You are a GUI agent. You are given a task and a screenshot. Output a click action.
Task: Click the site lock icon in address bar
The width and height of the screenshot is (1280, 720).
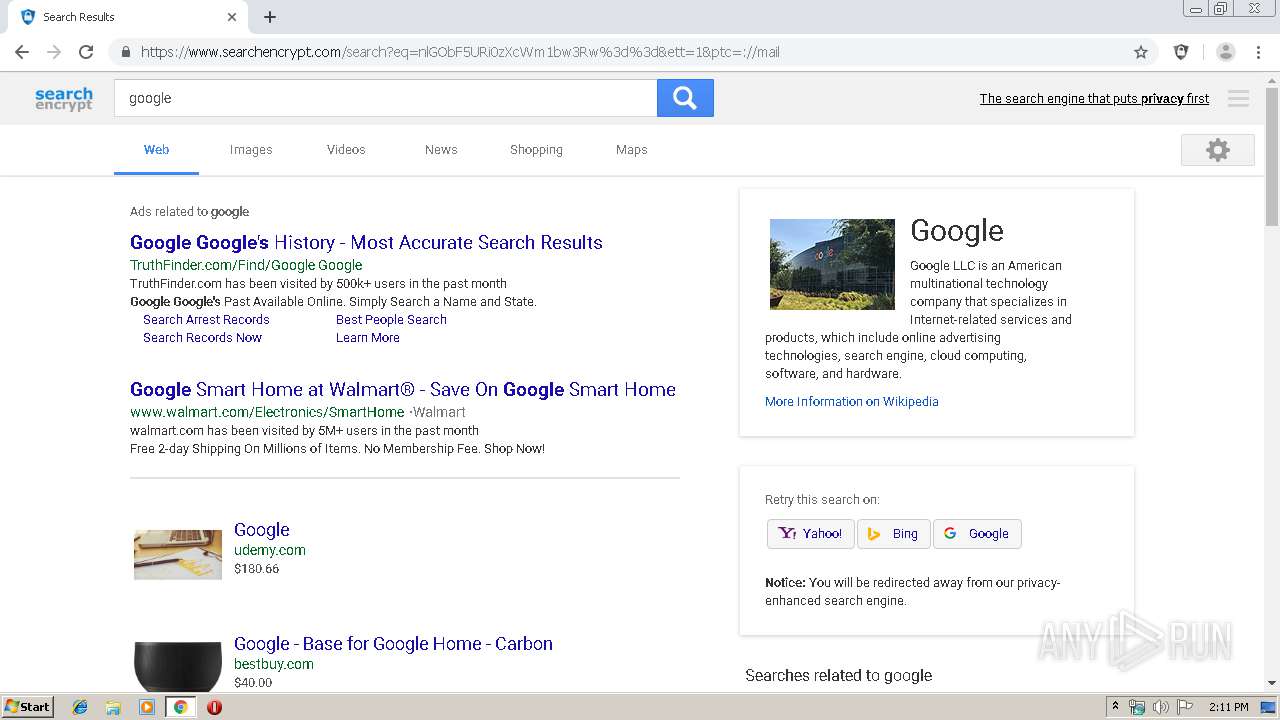point(126,52)
